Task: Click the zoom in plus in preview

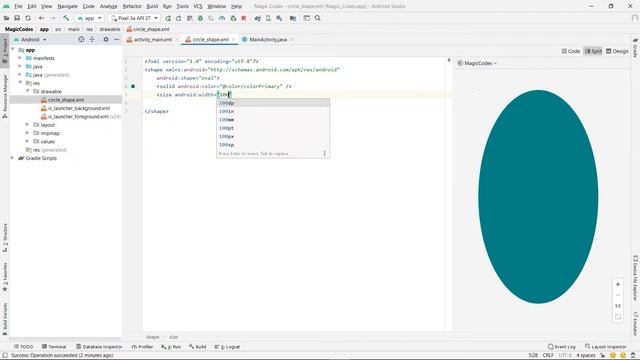Action: (618, 284)
